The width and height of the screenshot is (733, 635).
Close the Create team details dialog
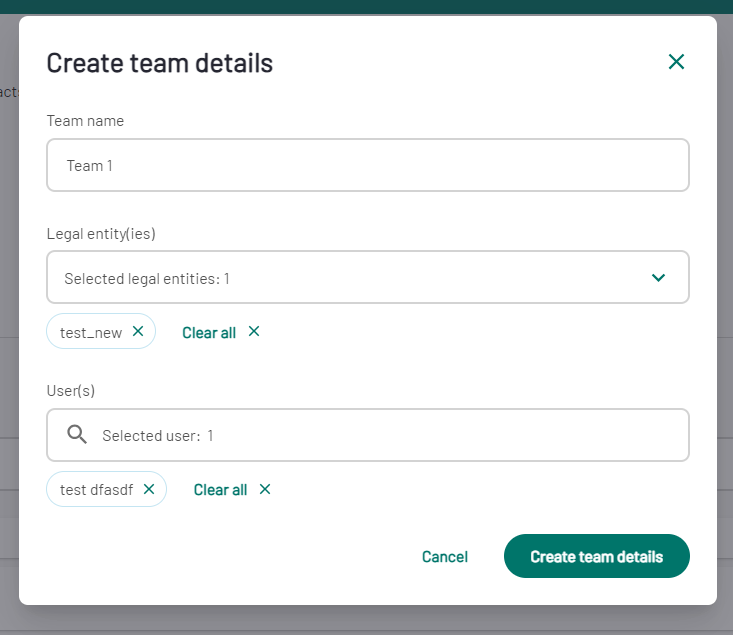676,62
